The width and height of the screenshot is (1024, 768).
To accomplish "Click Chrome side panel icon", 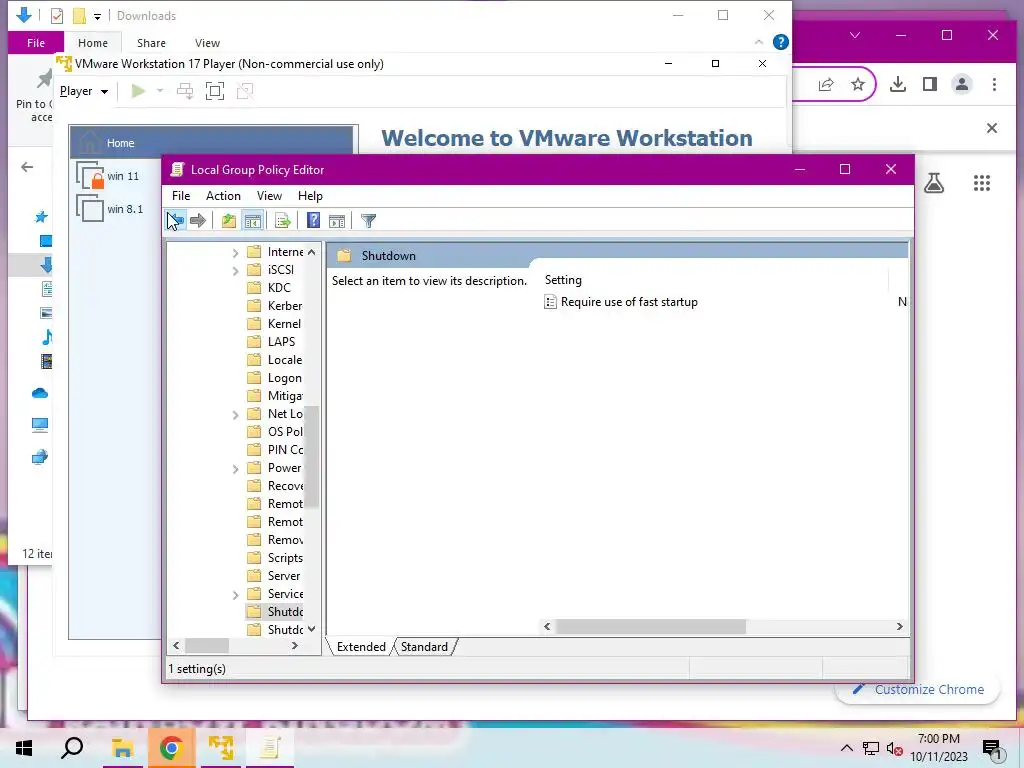I will coord(930,84).
